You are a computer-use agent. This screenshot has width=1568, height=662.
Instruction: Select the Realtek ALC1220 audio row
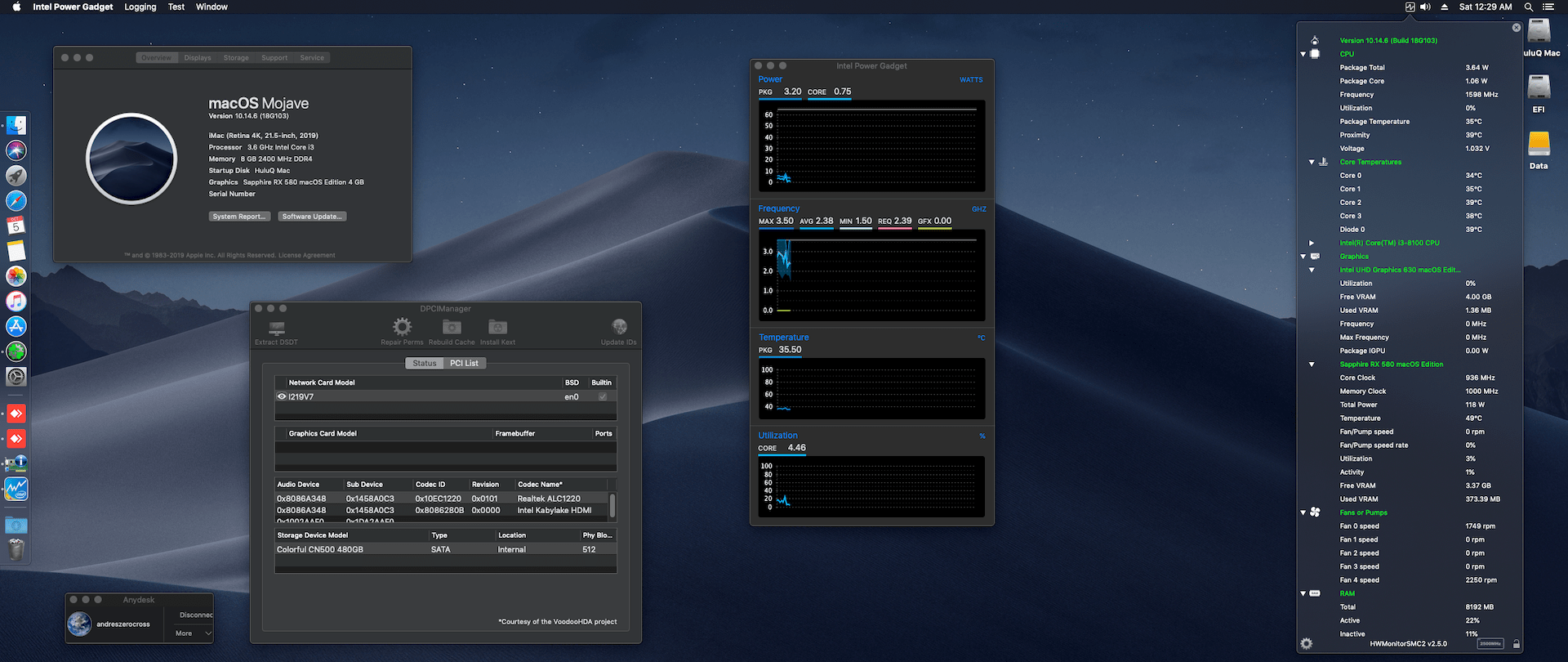click(x=442, y=499)
